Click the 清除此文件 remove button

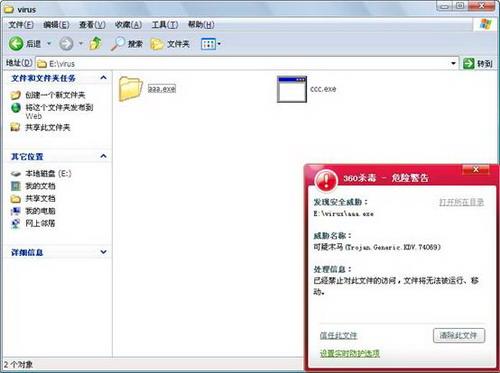click(459, 335)
